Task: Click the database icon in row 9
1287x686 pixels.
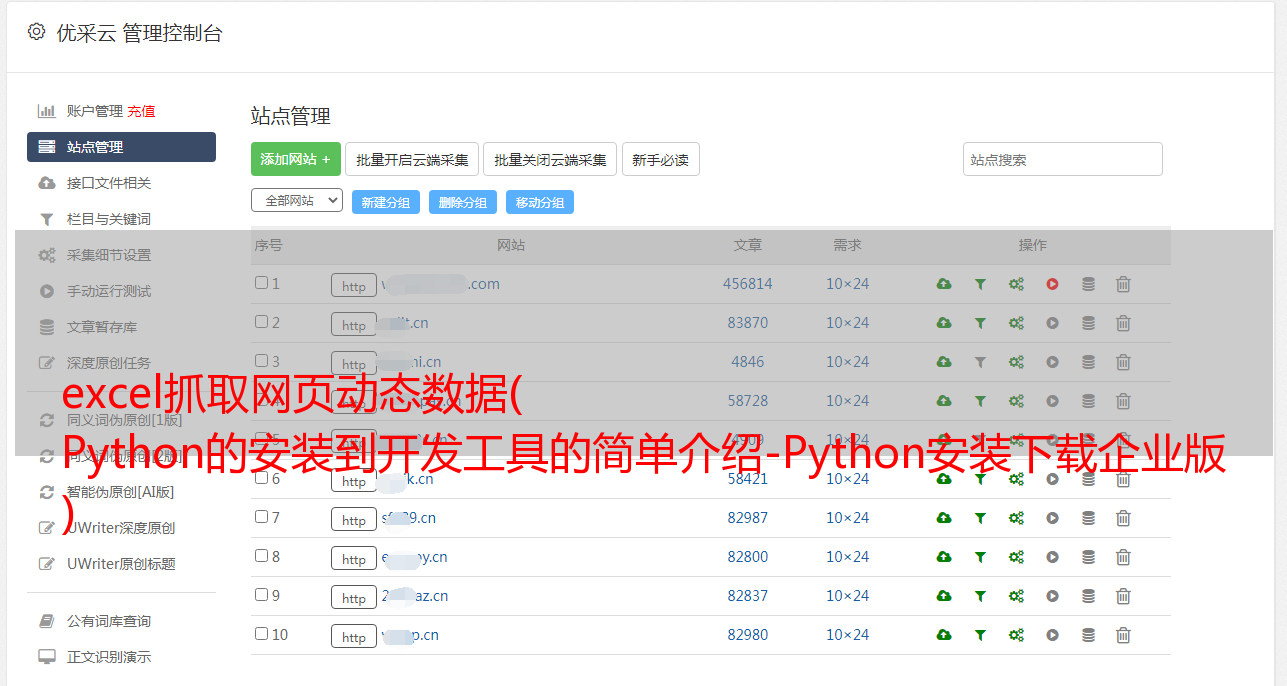Action: click(1088, 596)
